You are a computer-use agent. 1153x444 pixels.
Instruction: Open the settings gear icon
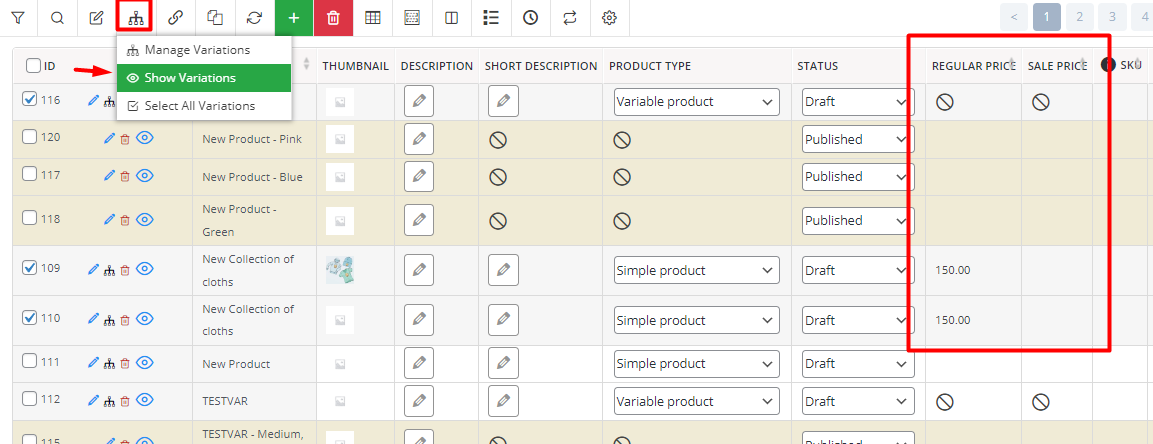609,18
